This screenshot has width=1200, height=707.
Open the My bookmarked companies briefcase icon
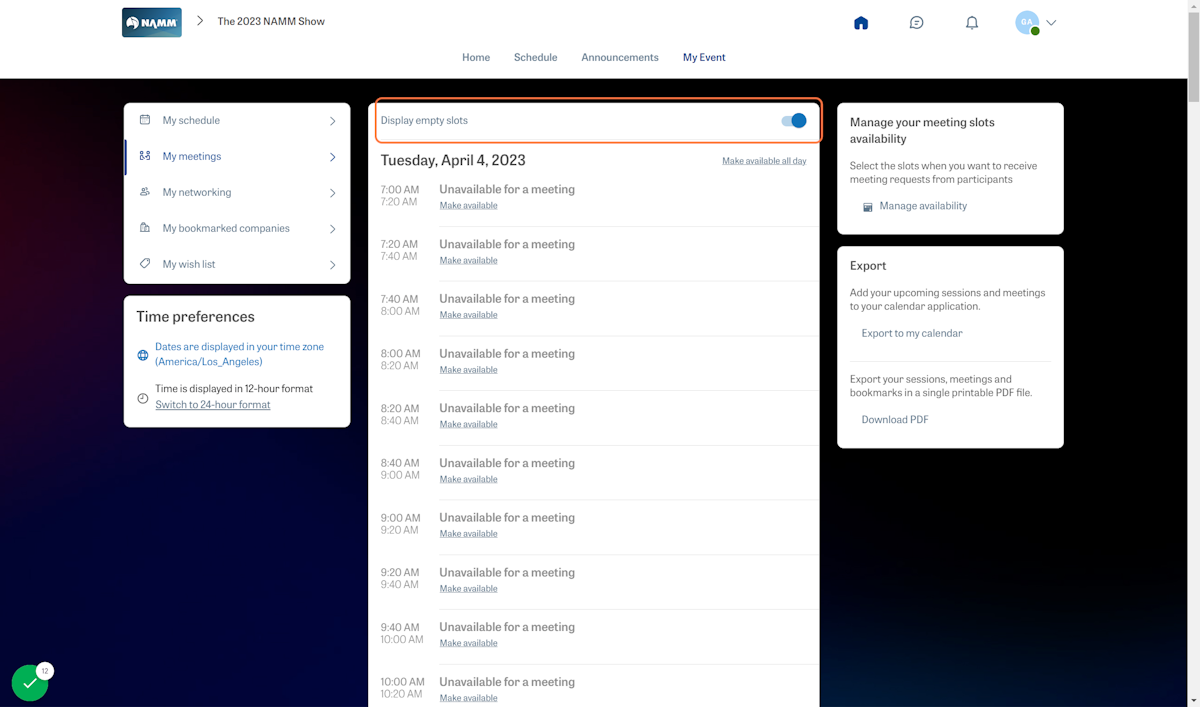tap(143, 228)
